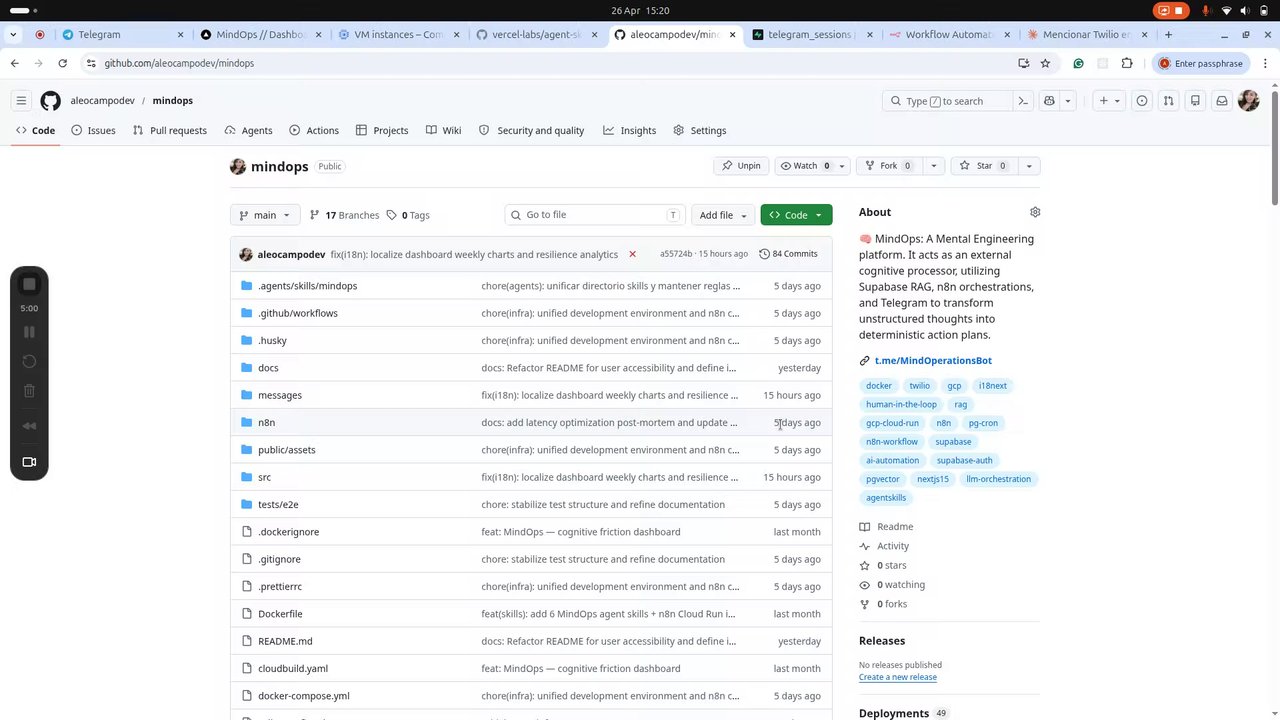Go to the repository Settings tab
The image size is (1280, 720).
click(700, 131)
